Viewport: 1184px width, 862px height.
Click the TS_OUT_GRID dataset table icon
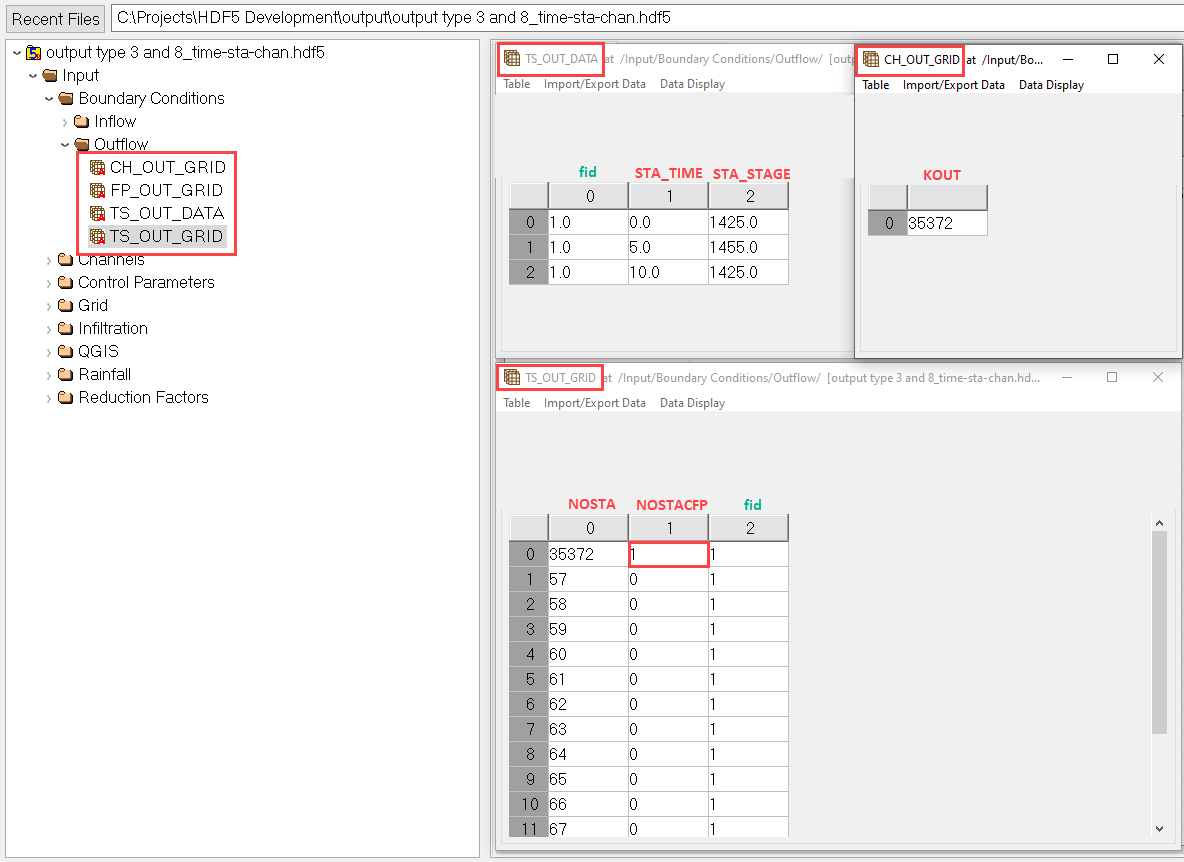point(97,236)
